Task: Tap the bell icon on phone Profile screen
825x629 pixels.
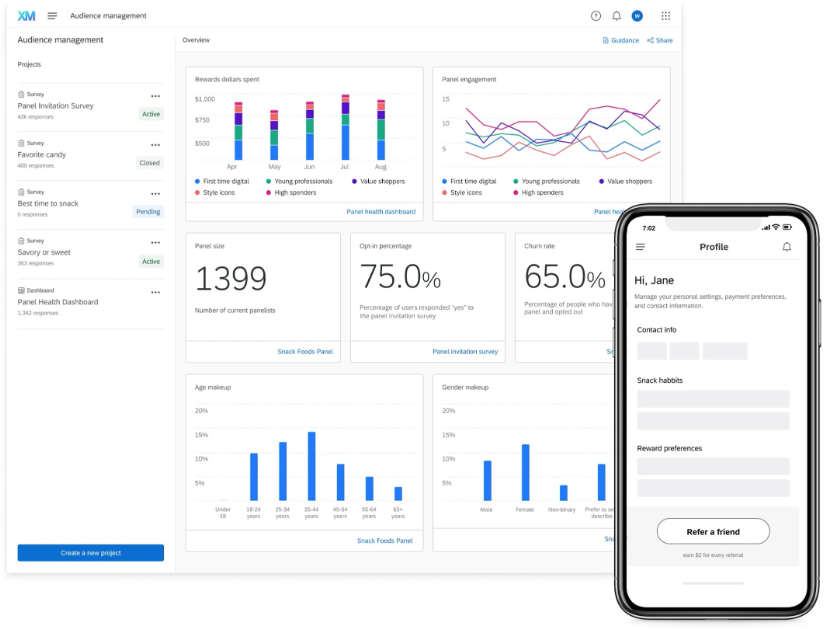Action: click(787, 247)
